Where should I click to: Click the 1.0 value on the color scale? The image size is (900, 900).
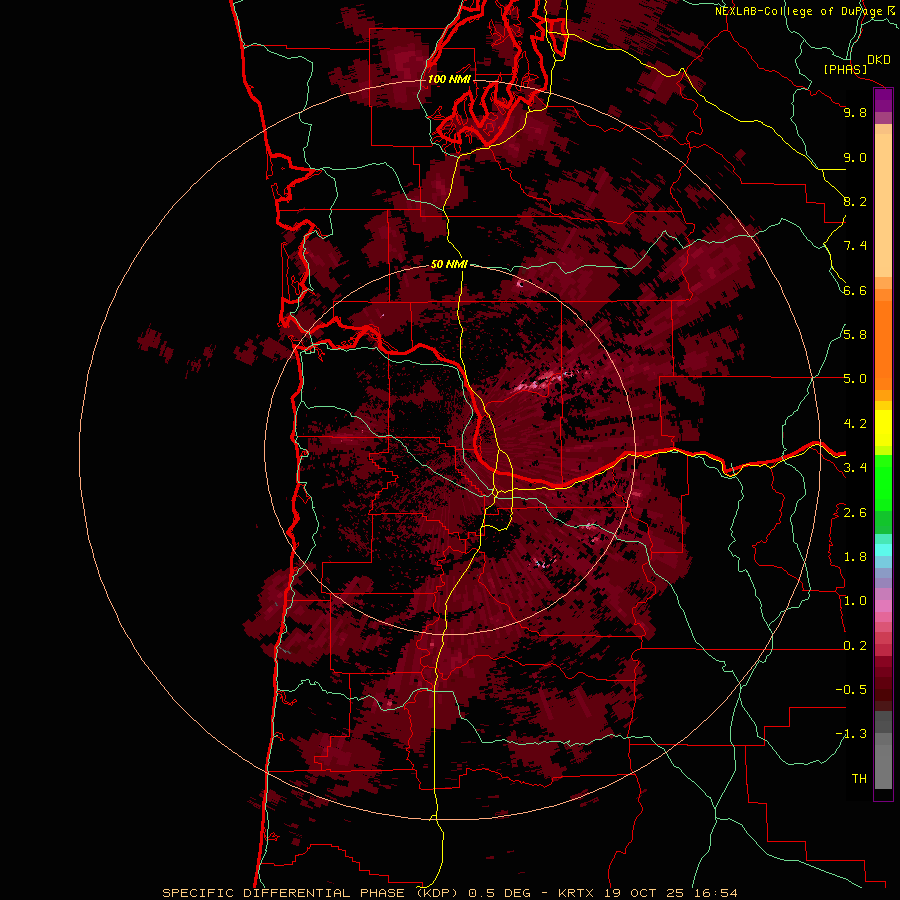point(855,601)
